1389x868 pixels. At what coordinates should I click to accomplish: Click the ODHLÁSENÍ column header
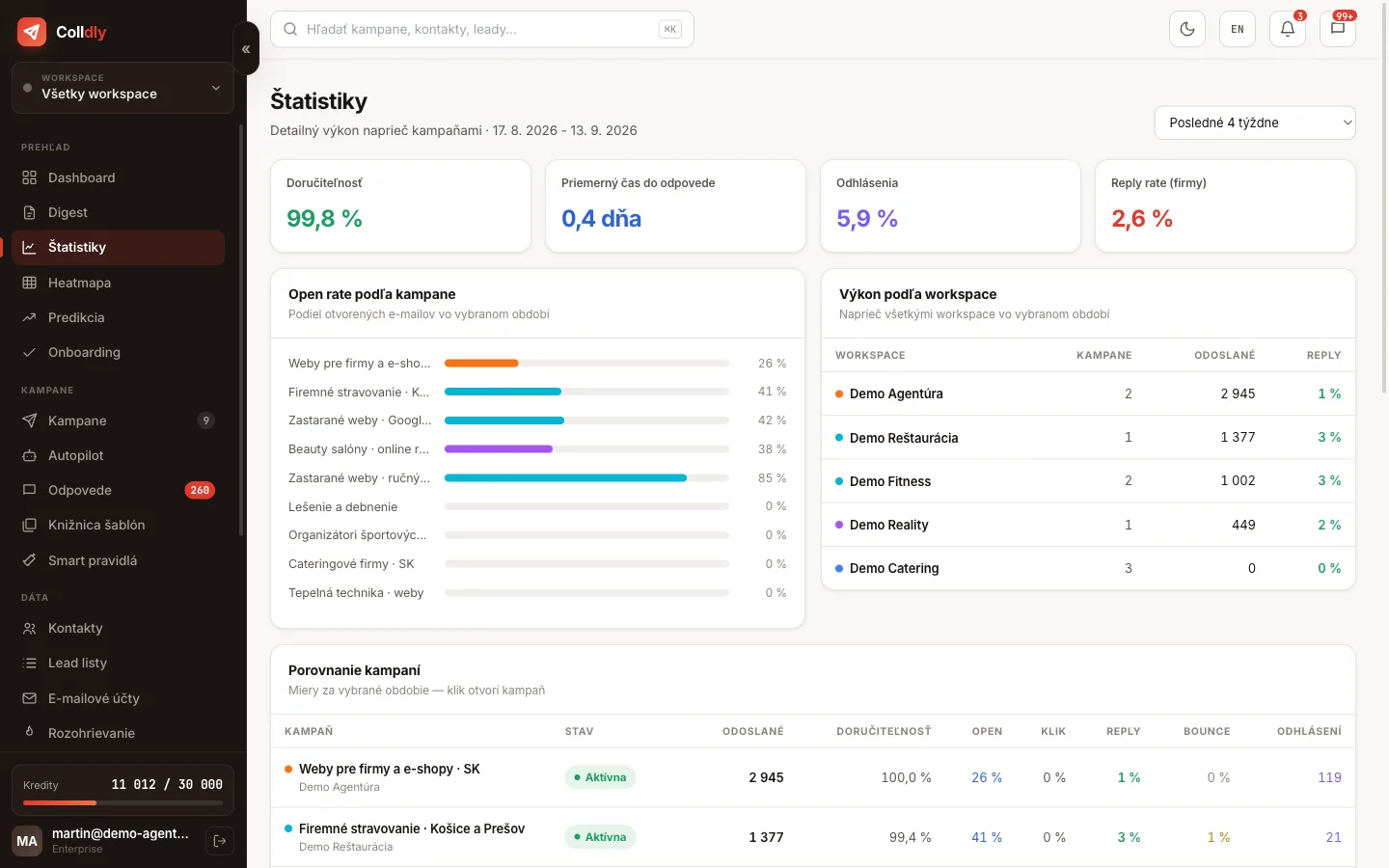tap(1309, 731)
